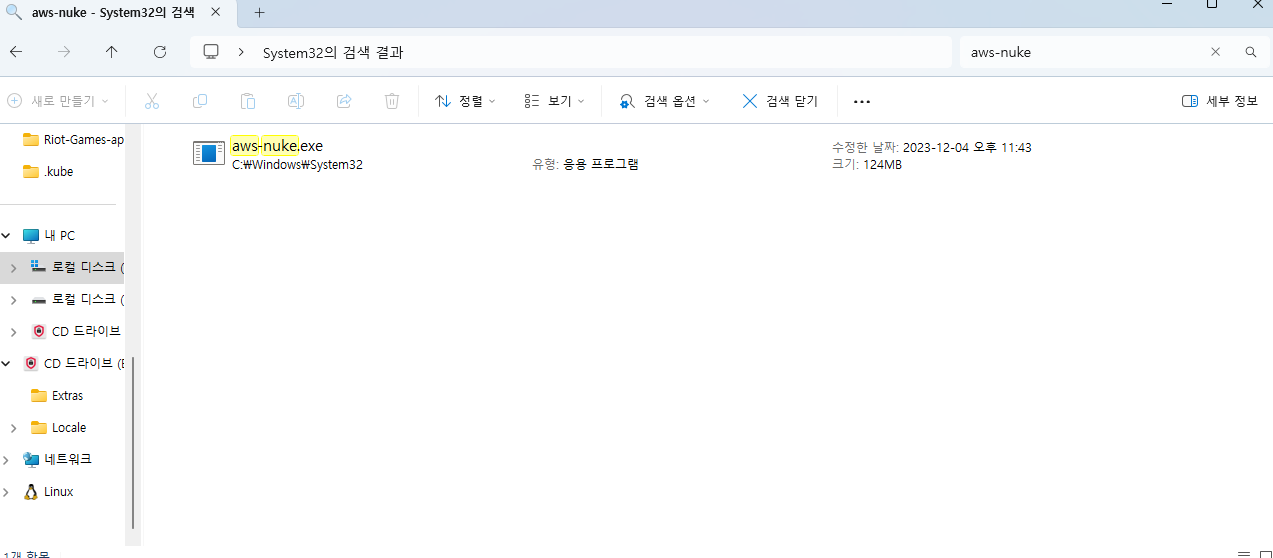Clear the aws-nuke search text
Screen dimensions: 1273x558
tap(1216, 52)
